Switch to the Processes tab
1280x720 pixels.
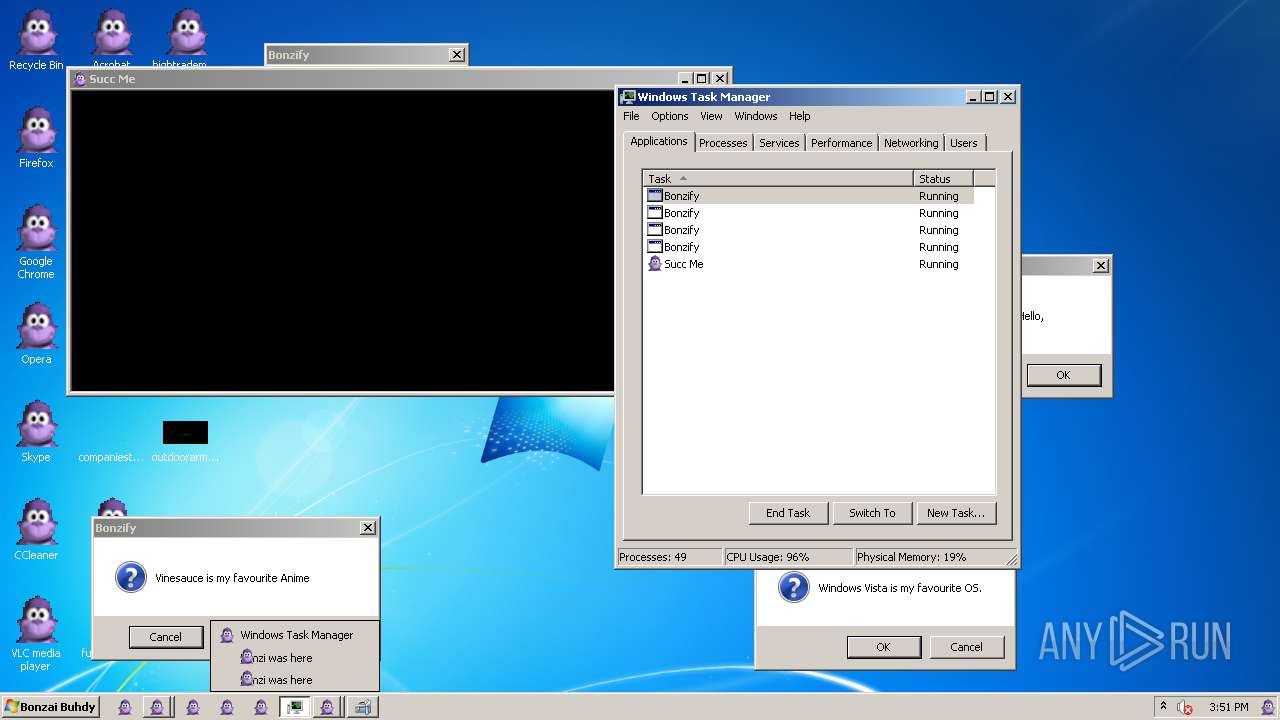(x=723, y=143)
